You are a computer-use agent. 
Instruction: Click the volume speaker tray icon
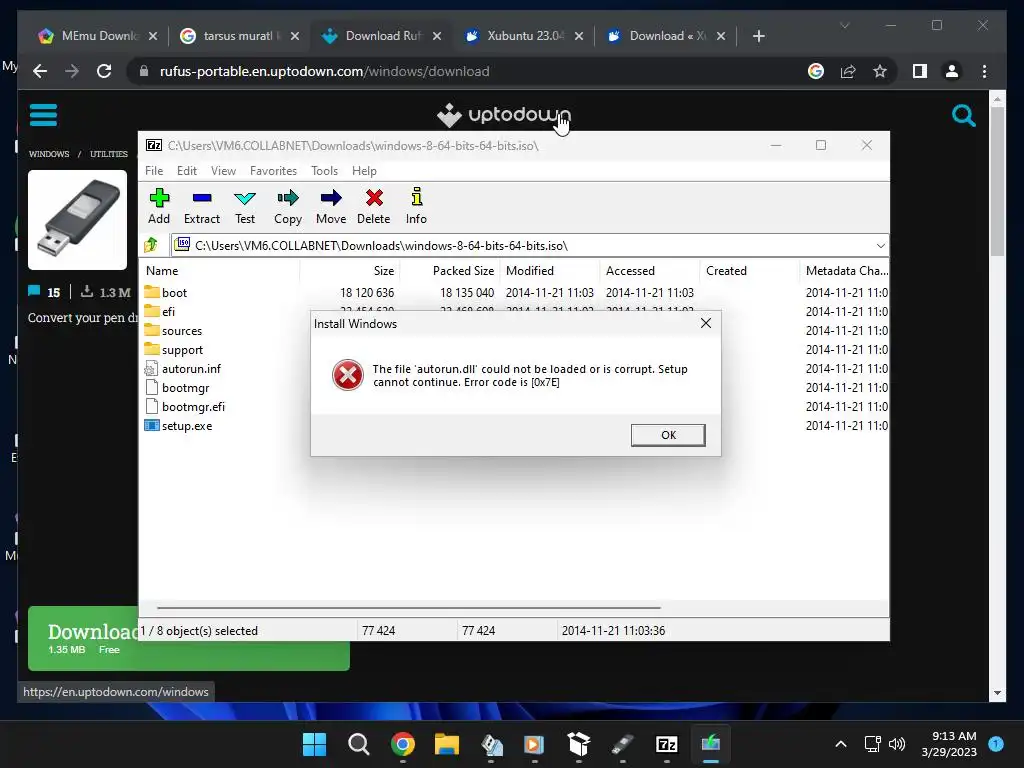pos(897,744)
